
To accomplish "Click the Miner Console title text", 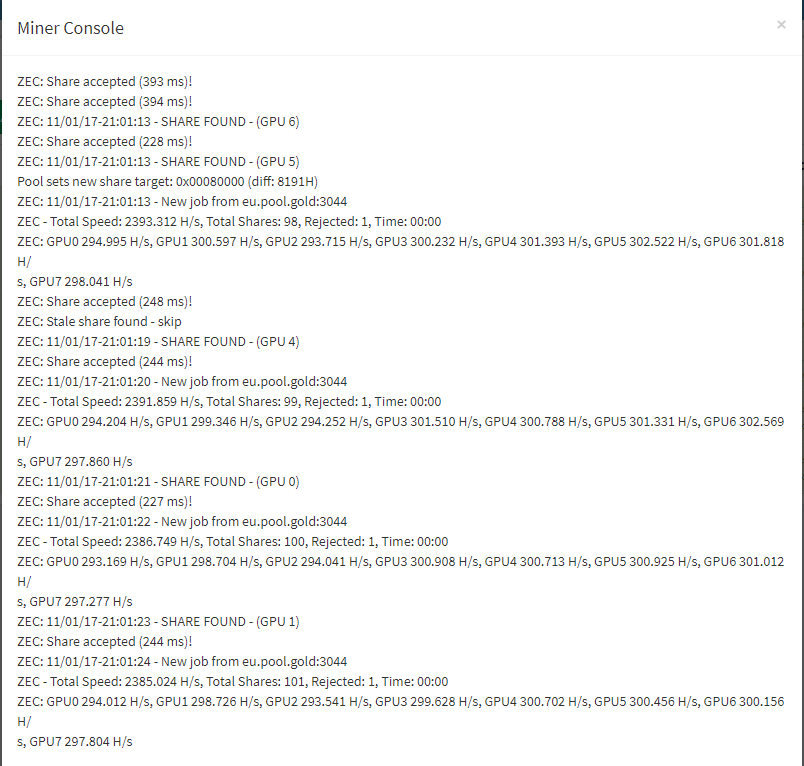I will click(71, 28).
